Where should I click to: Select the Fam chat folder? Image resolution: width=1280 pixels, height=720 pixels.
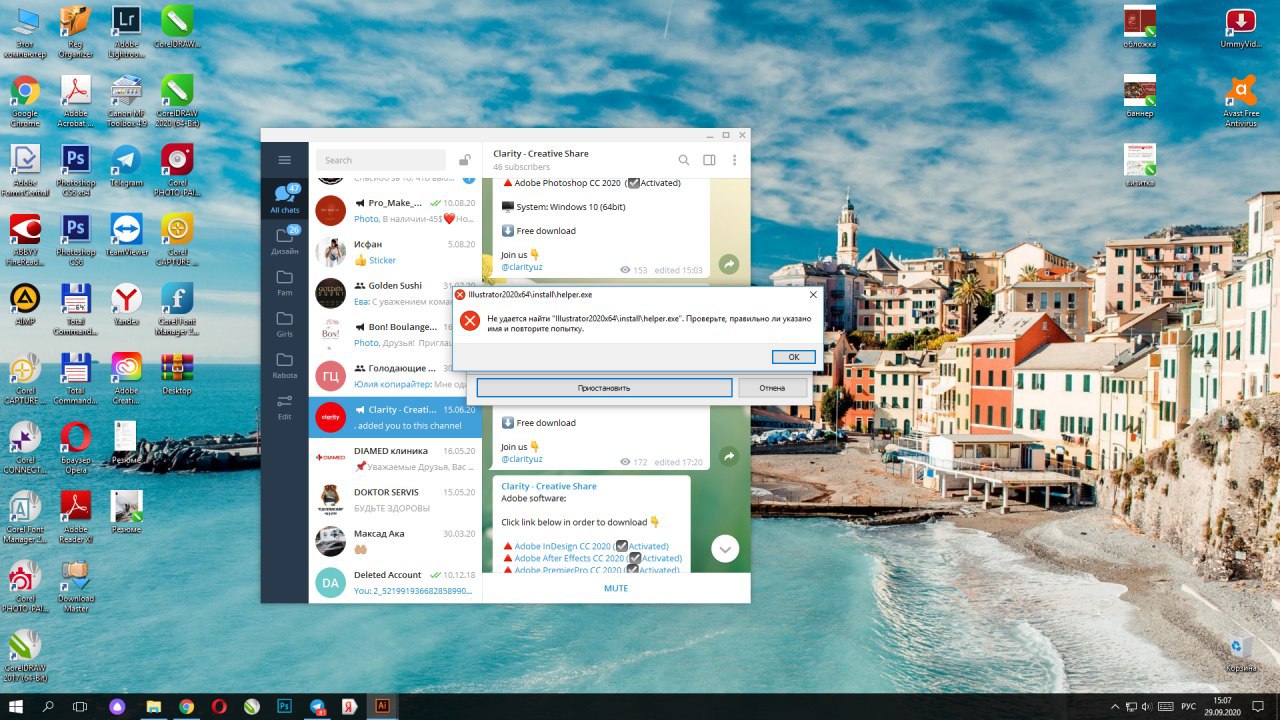(285, 282)
